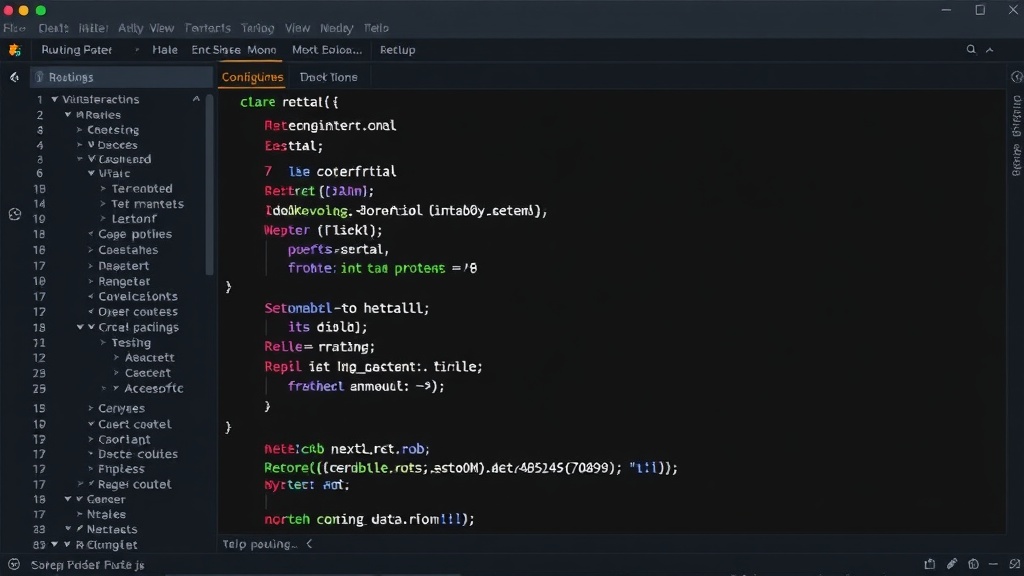Select the Canyaes tree row
The image size is (1024, 576).
[121, 408]
